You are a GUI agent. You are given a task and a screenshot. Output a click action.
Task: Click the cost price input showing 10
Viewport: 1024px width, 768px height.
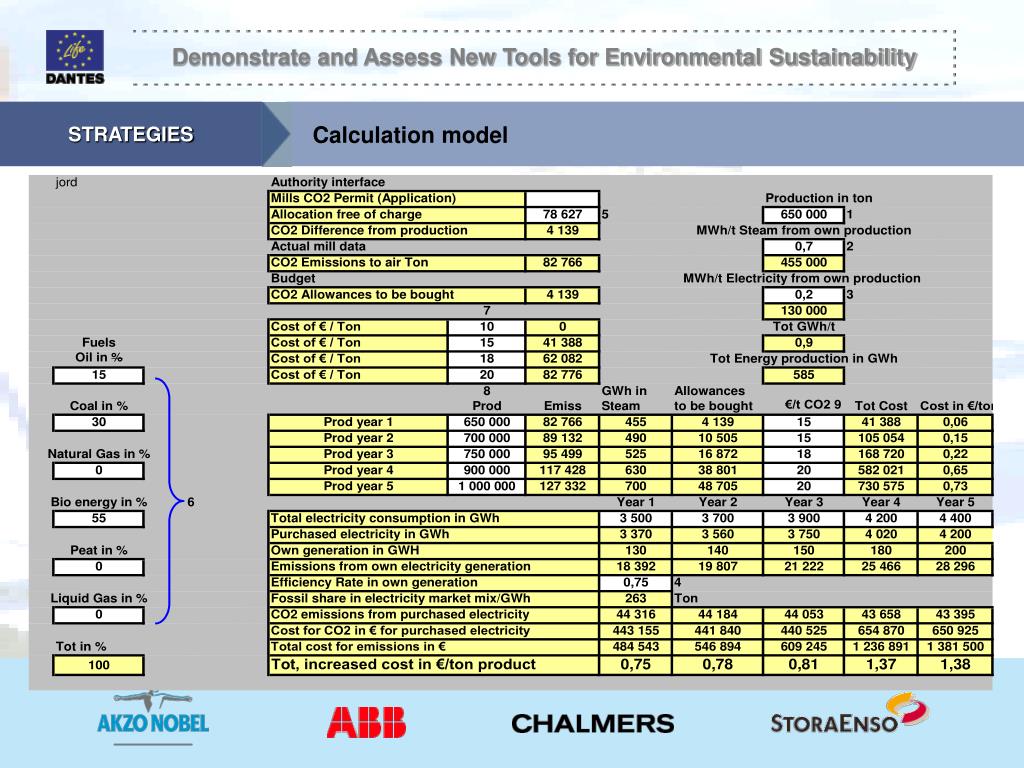(x=487, y=327)
